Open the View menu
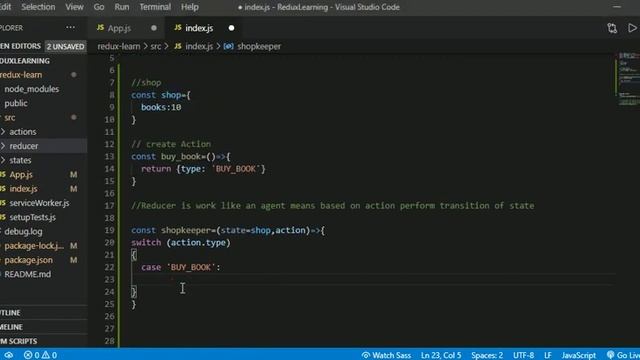The width and height of the screenshot is (640, 360). tap(74, 7)
